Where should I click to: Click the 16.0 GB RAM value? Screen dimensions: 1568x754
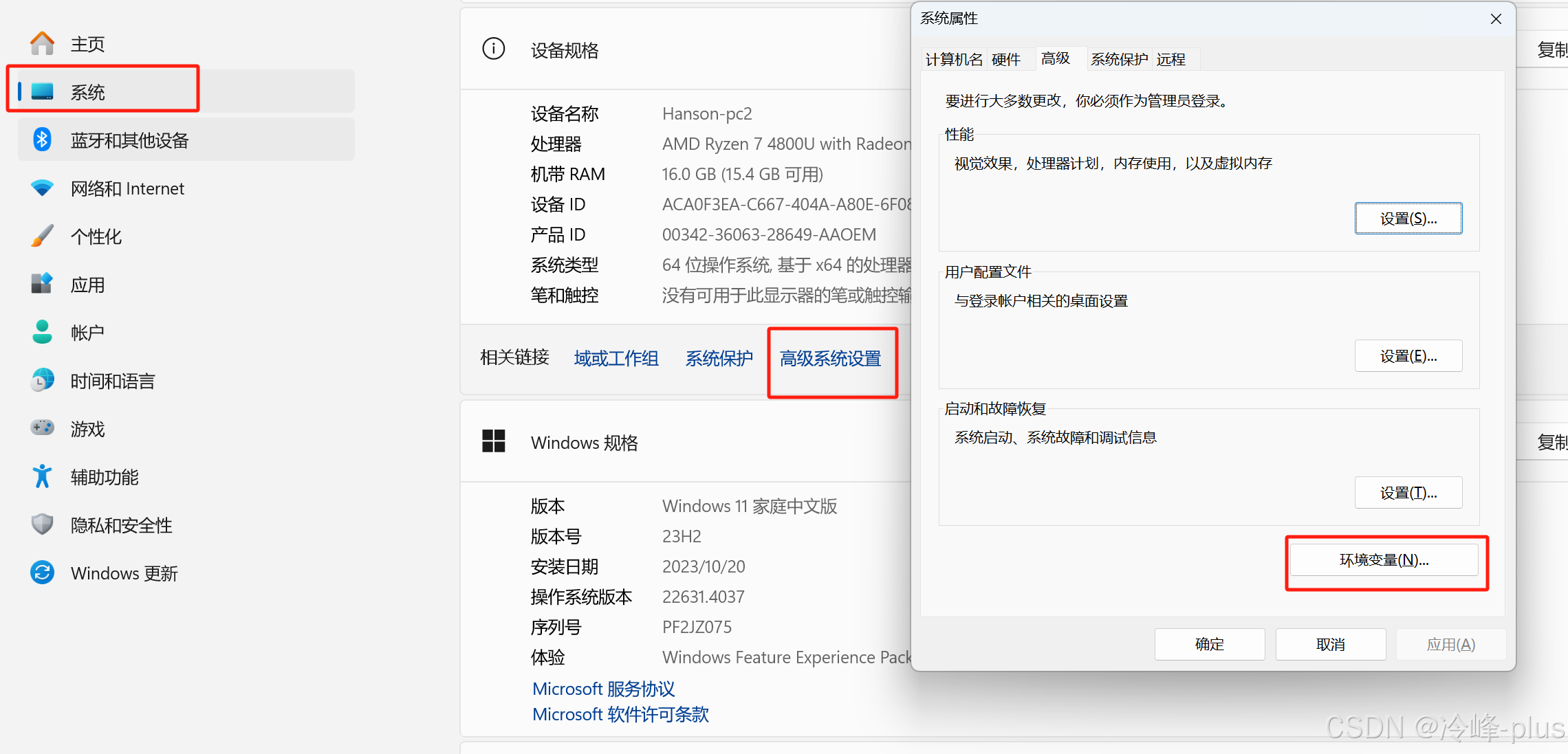[x=743, y=174]
